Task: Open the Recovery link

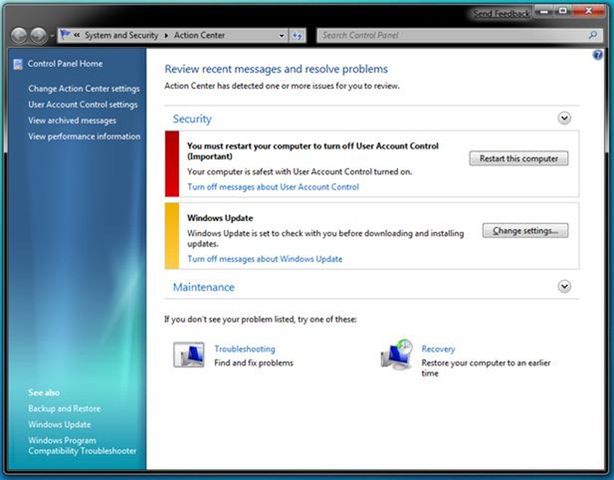Action: click(x=438, y=349)
